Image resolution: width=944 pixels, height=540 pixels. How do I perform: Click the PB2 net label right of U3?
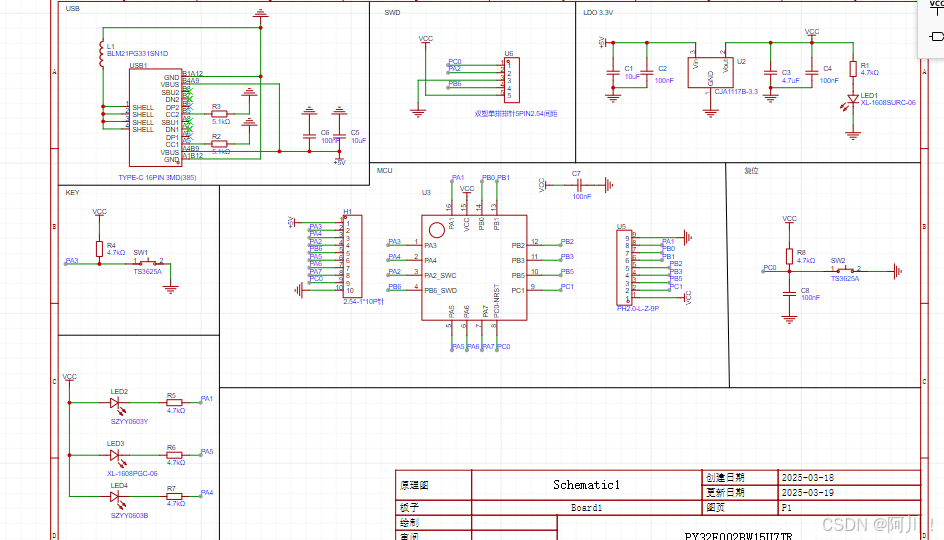[x=567, y=241]
